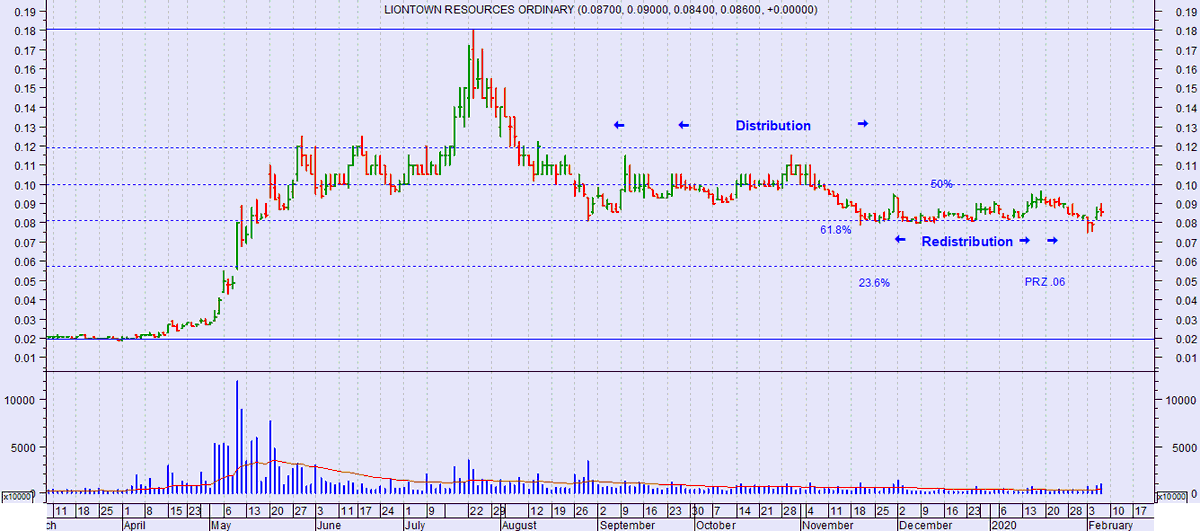Click the 23.6% retracement label
Viewport: 1200px width, 531px height.
tap(874, 283)
